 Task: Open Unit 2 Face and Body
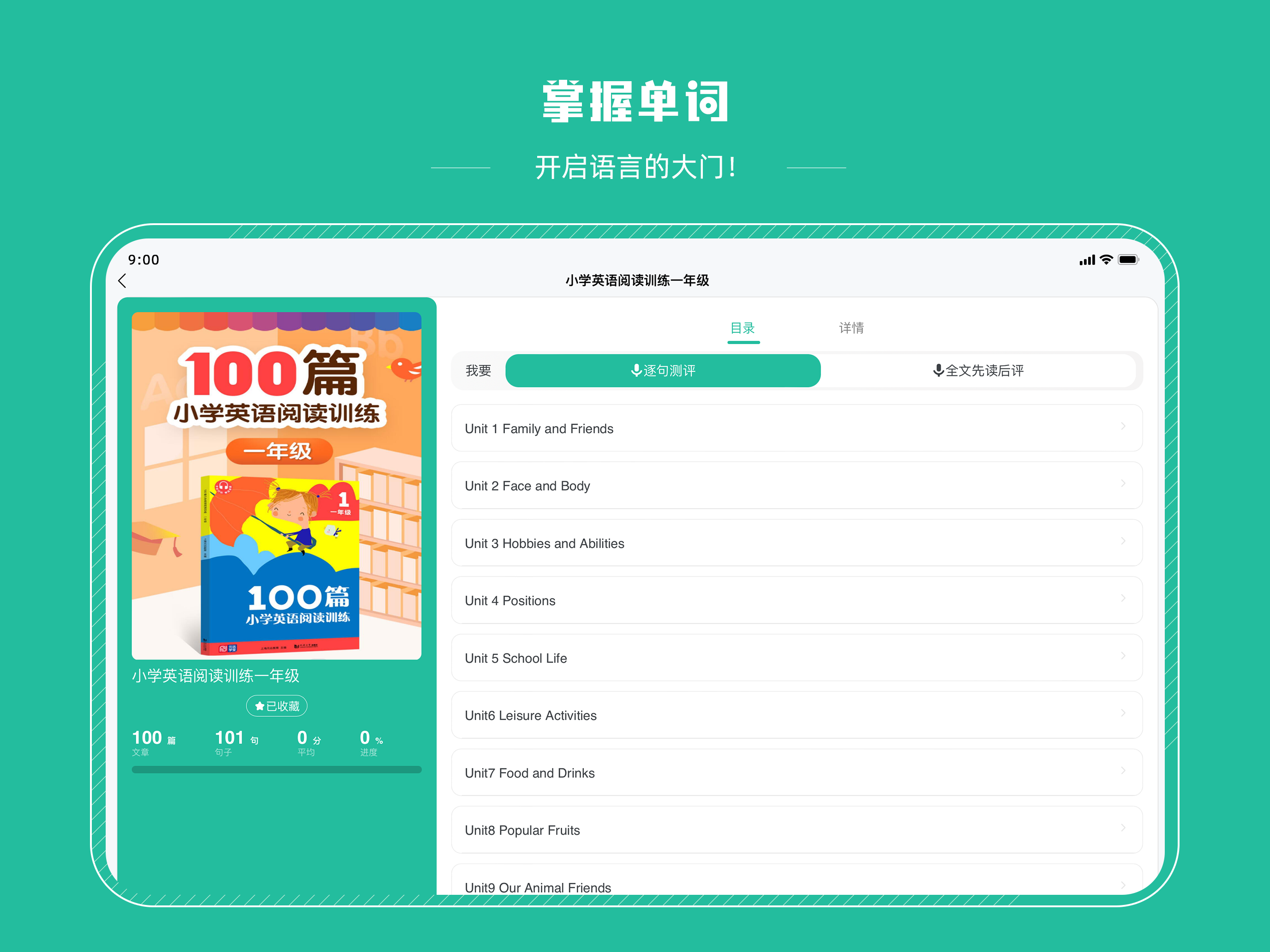[797, 486]
